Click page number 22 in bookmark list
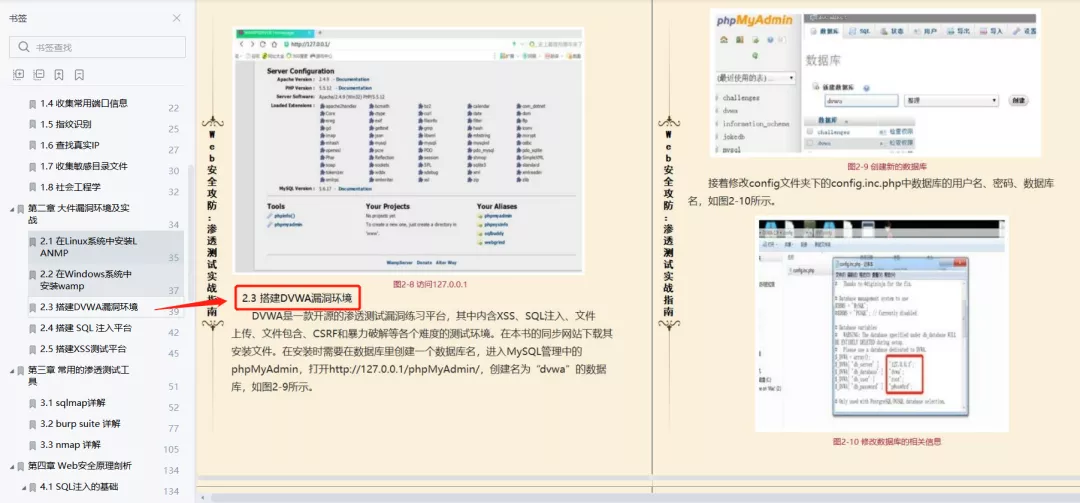Viewport: 1080px width, 503px height. (174, 108)
